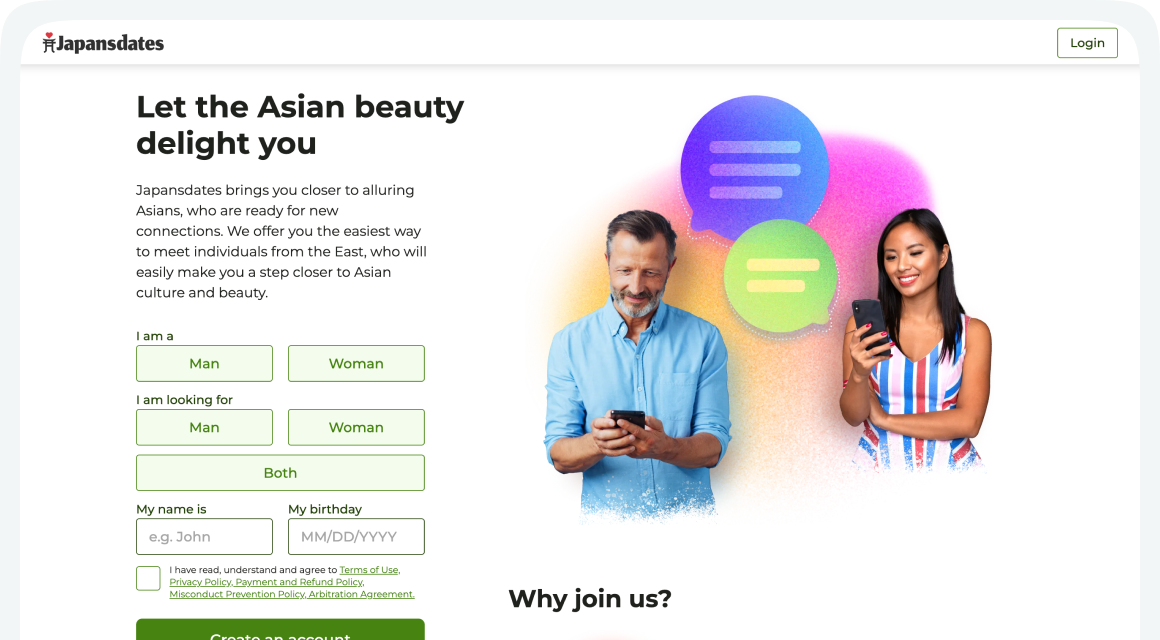Open the Login button
This screenshot has height=640, width=1160.
1087,43
